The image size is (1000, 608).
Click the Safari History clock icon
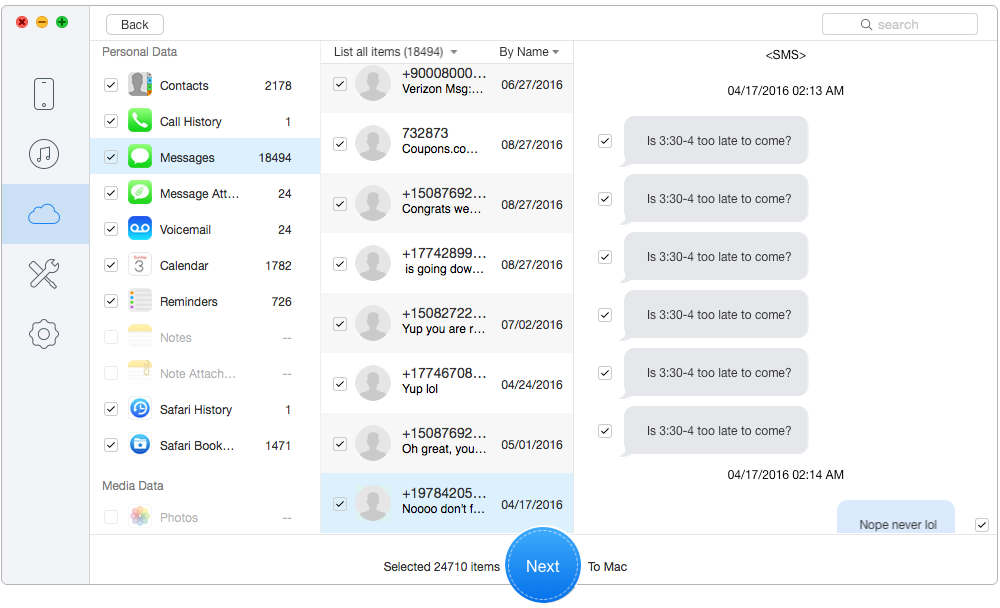pos(140,408)
